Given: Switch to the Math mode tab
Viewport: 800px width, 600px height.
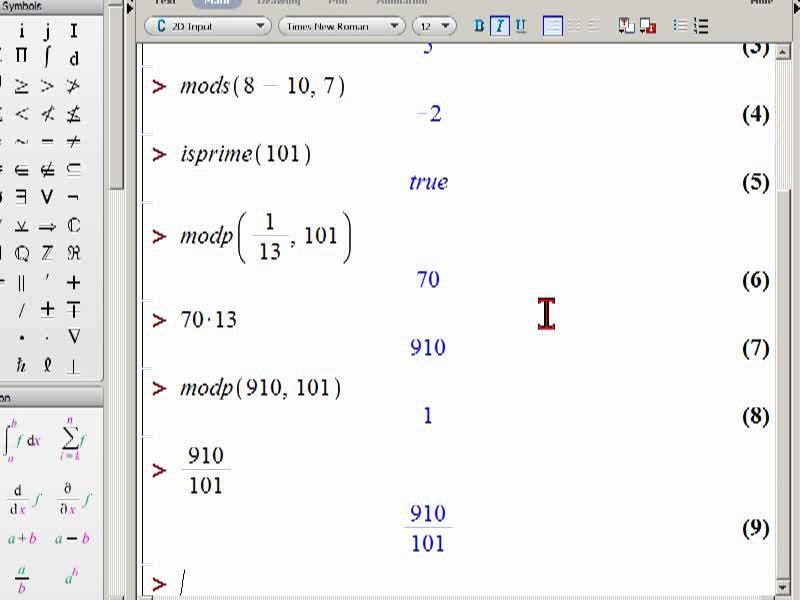Looking at the screenshot, I should coord(216,3).
